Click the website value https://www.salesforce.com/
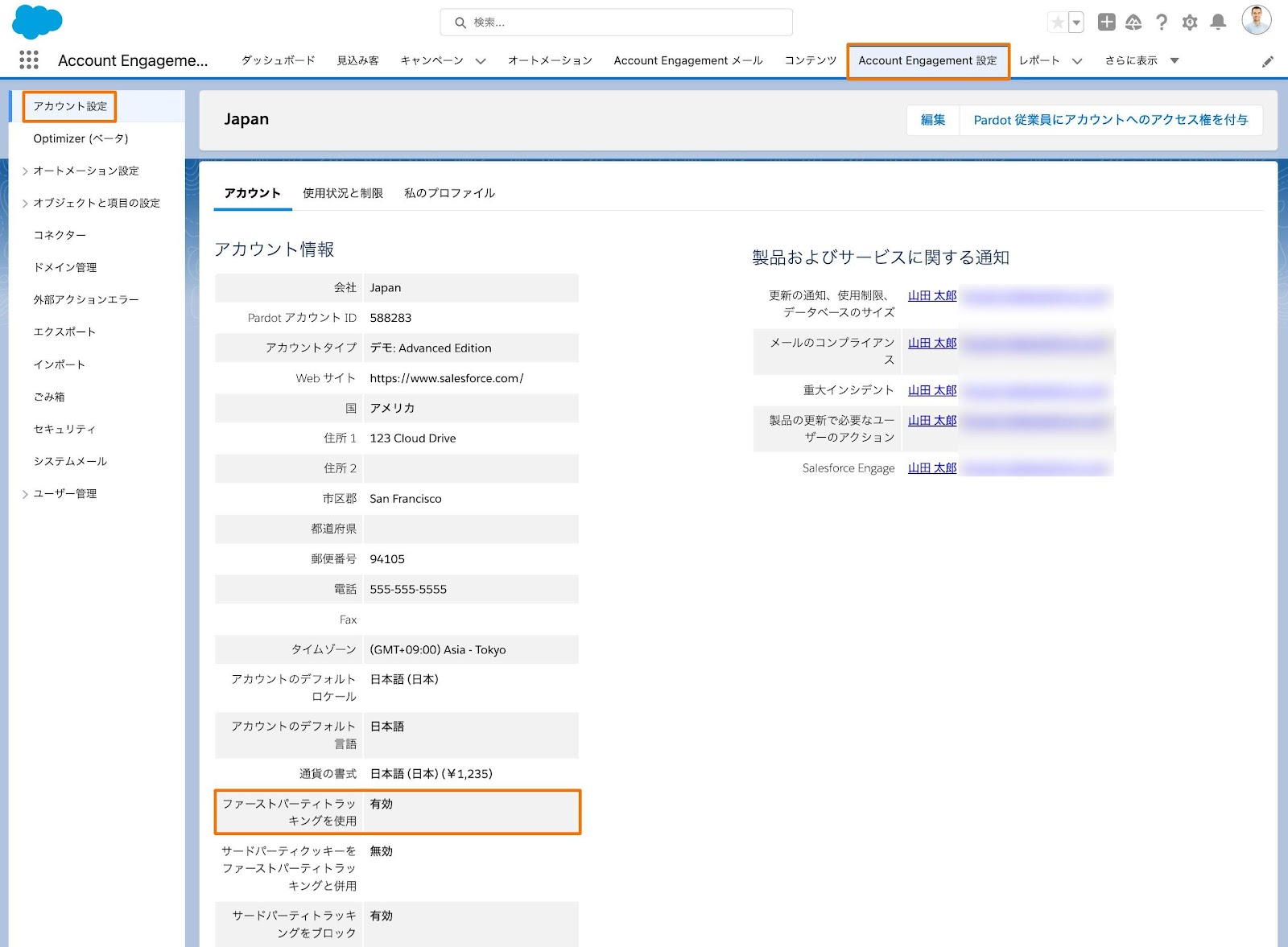This screenshot has height=947, width=1288. [x=447, y=378]
